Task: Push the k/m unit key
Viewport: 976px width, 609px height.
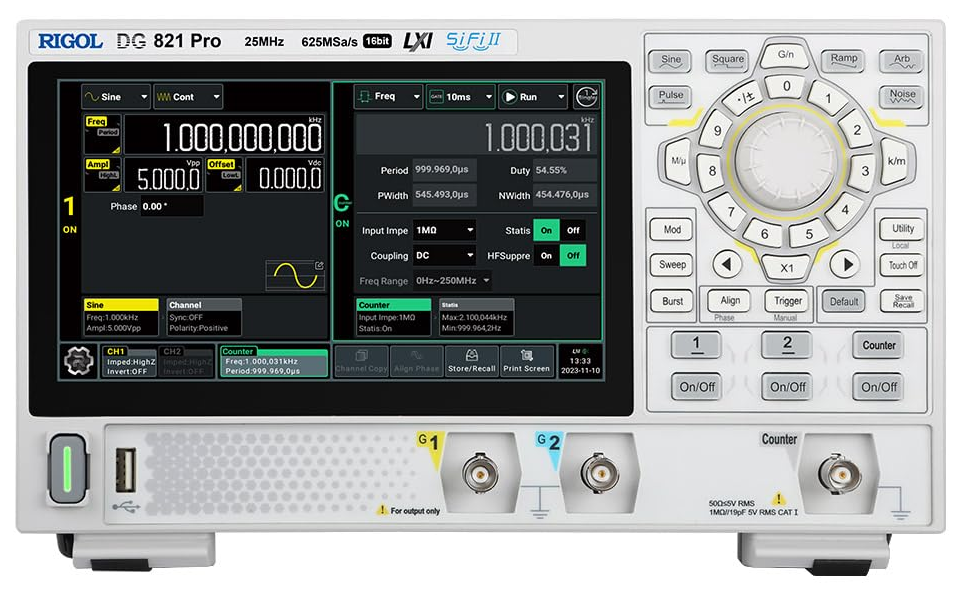Action: point(896,161)
